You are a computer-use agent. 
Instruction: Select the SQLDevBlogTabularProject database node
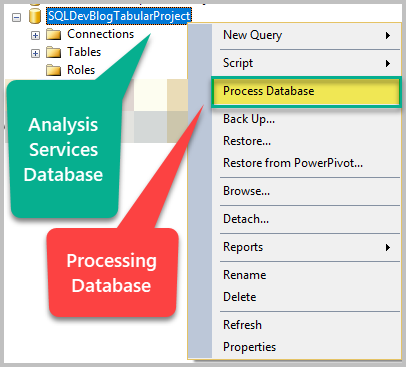[119, 16]
